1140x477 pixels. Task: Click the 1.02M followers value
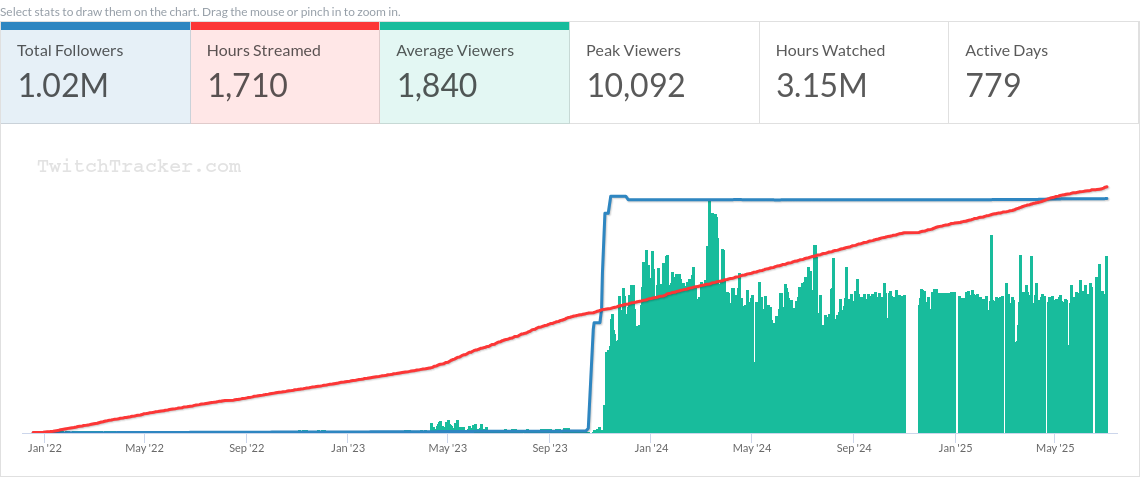click(x=63, y=86)
